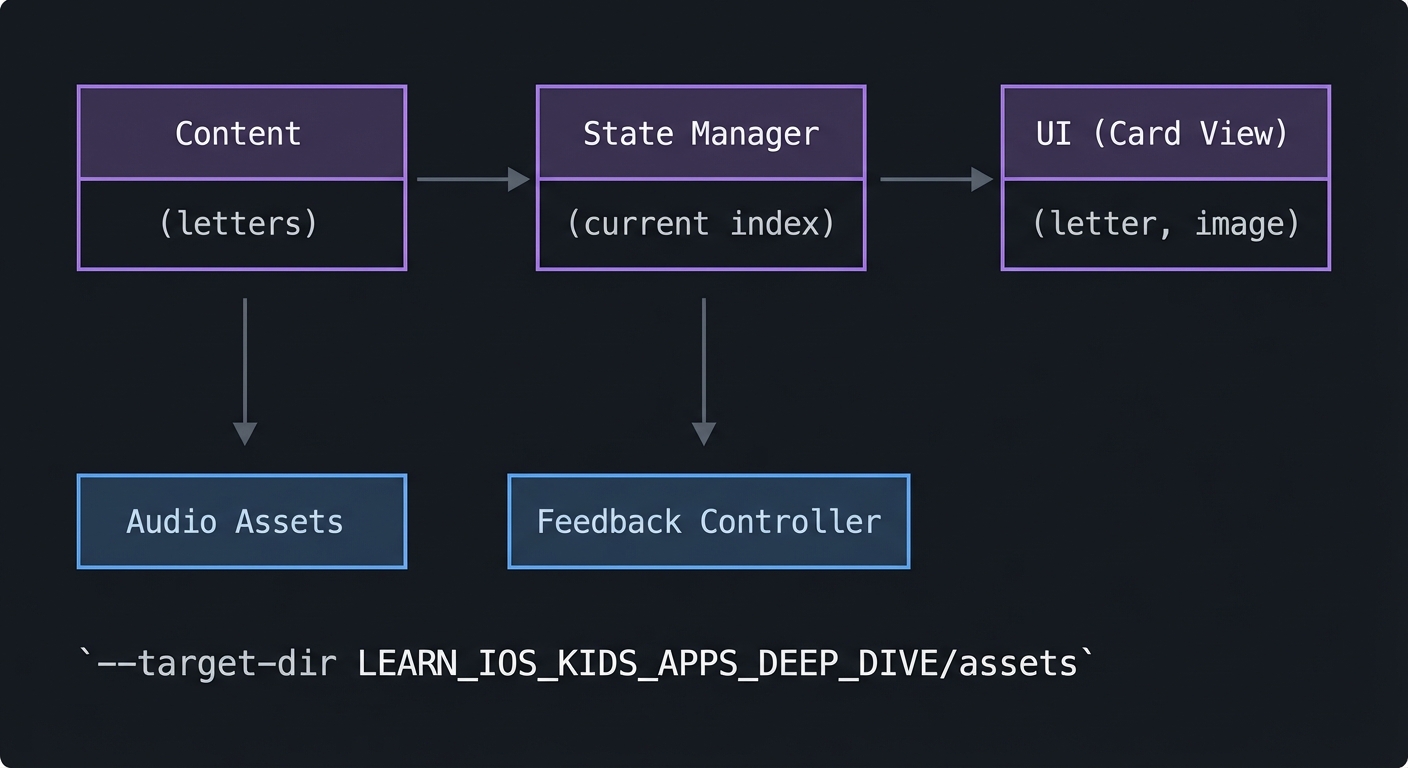The image size is (1408, 768).
Task: Select the (letter, image) cell
Action: [x=1165, y=224]
